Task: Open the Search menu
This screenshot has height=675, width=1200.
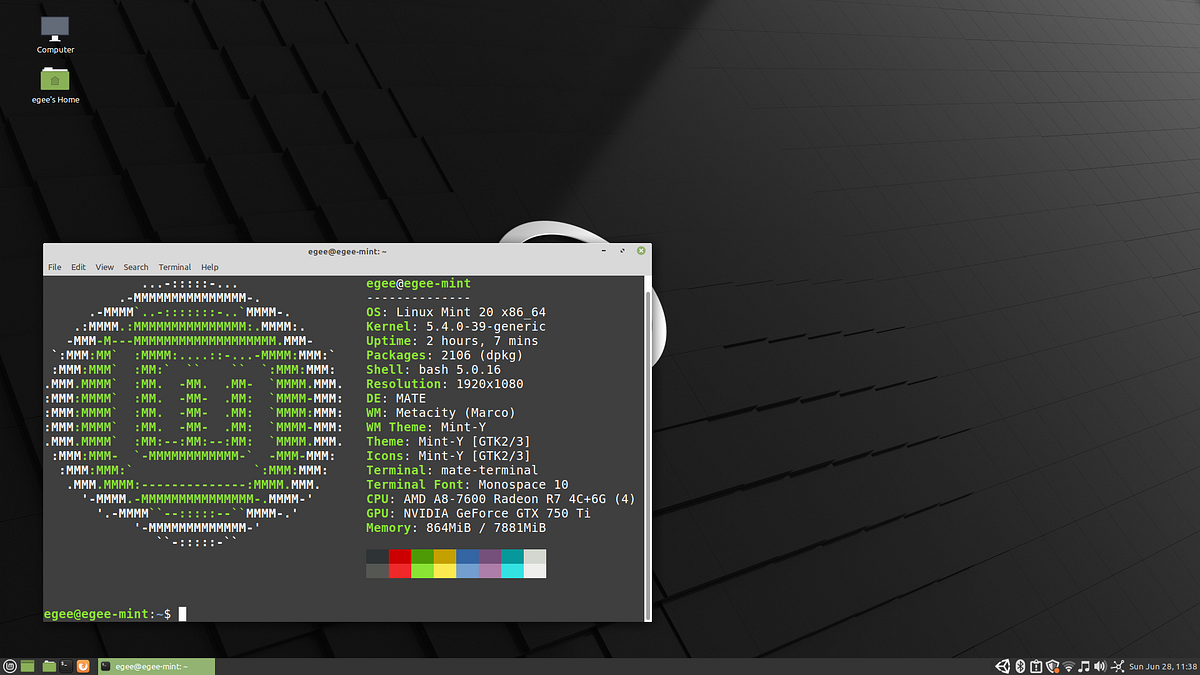Action: click(136, 267)
